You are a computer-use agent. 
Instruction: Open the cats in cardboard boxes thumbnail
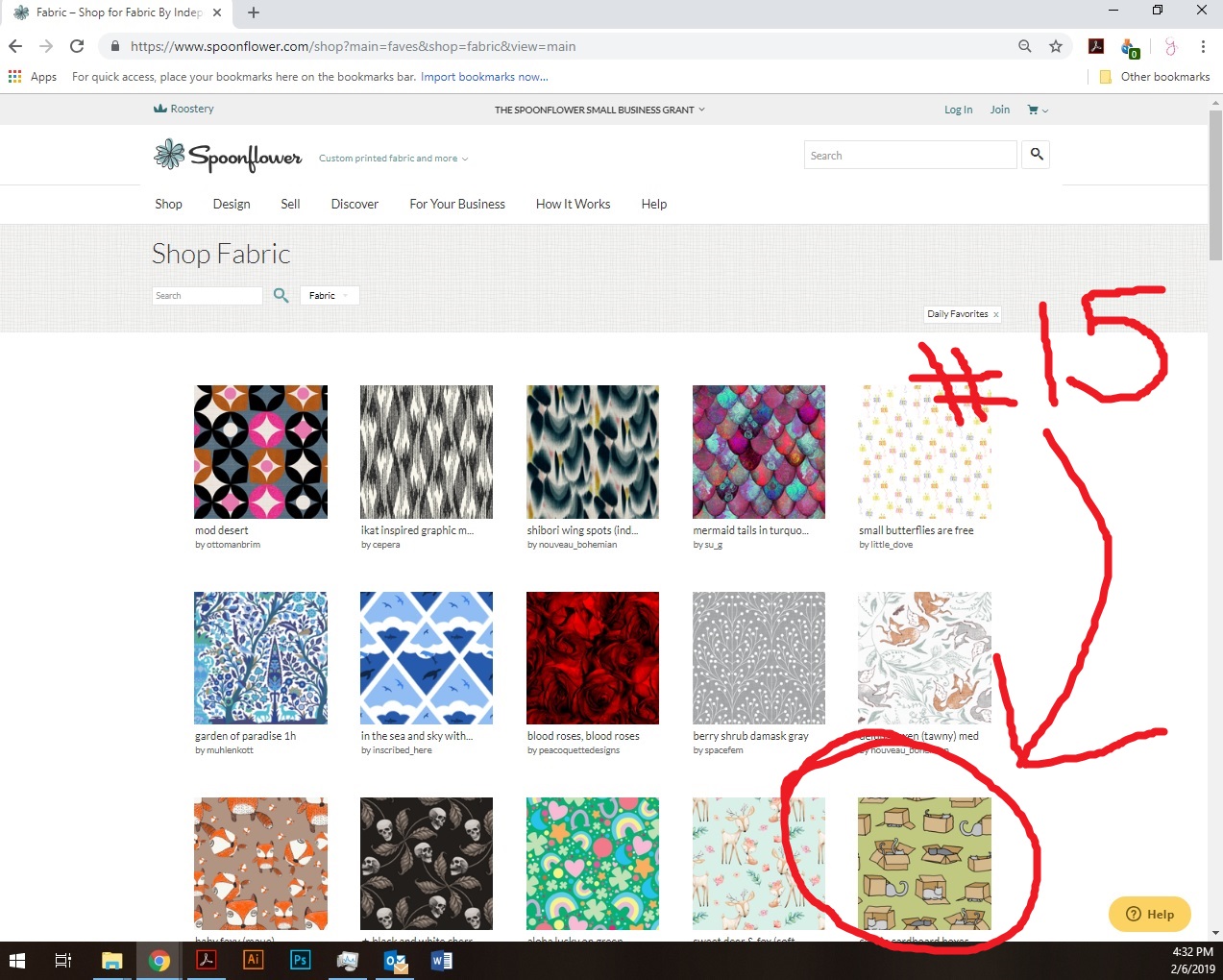(925, 864)
